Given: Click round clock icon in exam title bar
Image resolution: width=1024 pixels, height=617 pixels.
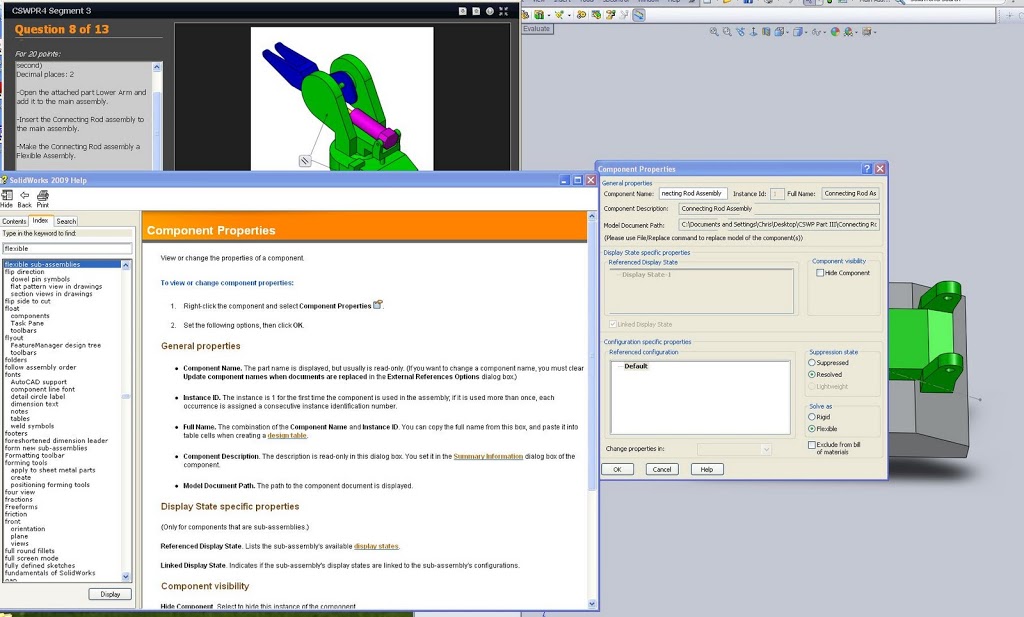Looking at the screenshot, I should click(490, 11).
